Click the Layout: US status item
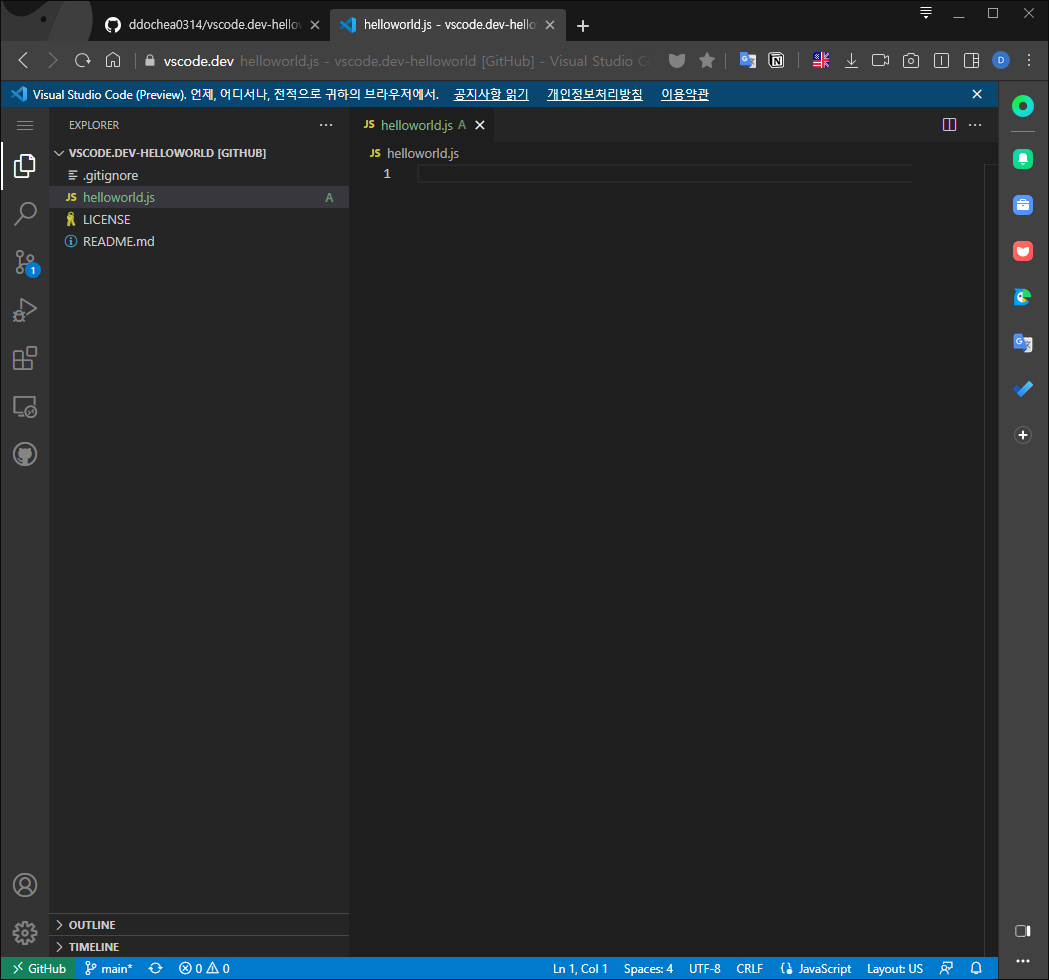This screenshot has width=1049, height=980. coord(894,968)
